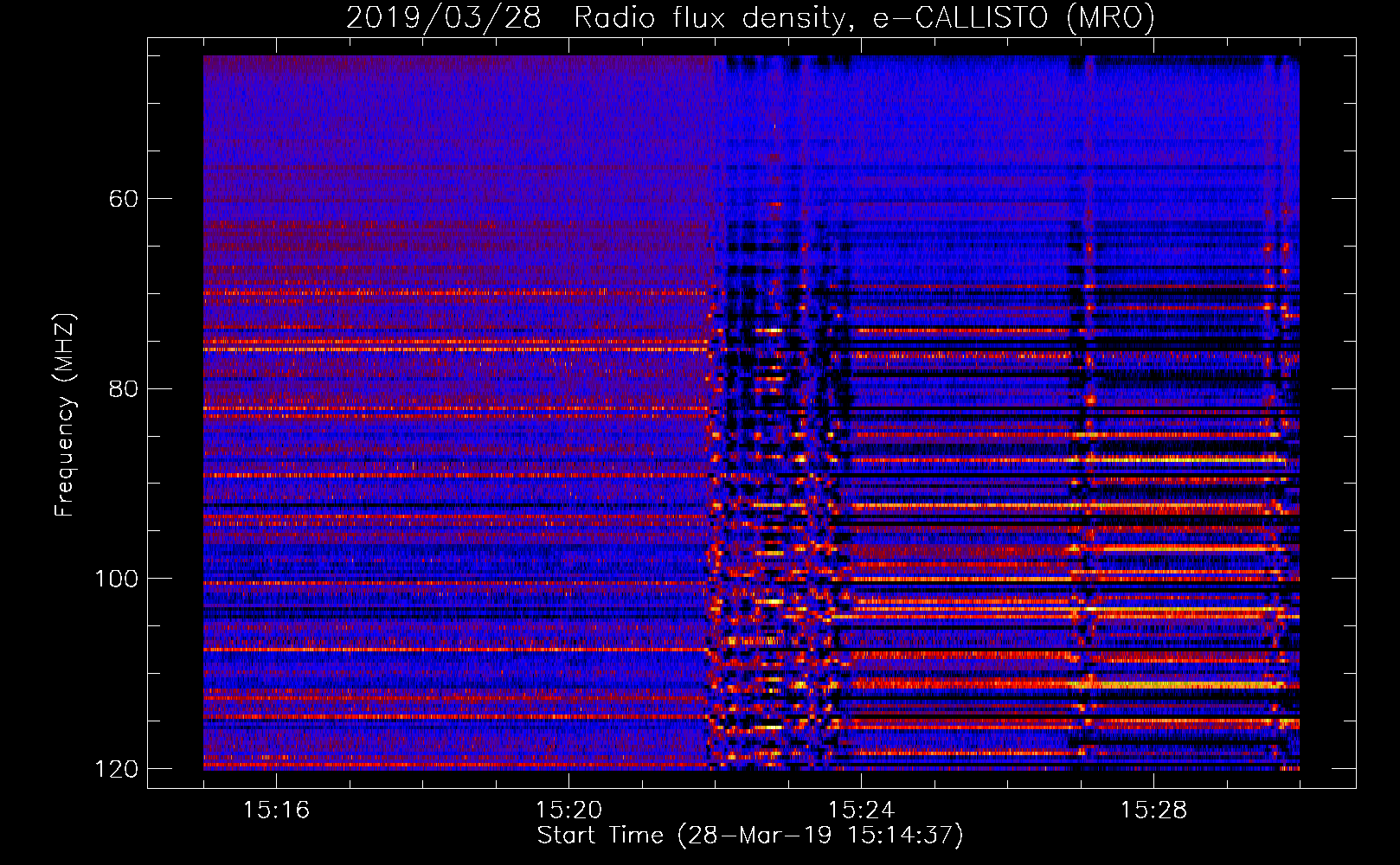Click the 60 frequency tick label
The height and width of the screenshot is (865, 1400).
(x=124, y=199)
